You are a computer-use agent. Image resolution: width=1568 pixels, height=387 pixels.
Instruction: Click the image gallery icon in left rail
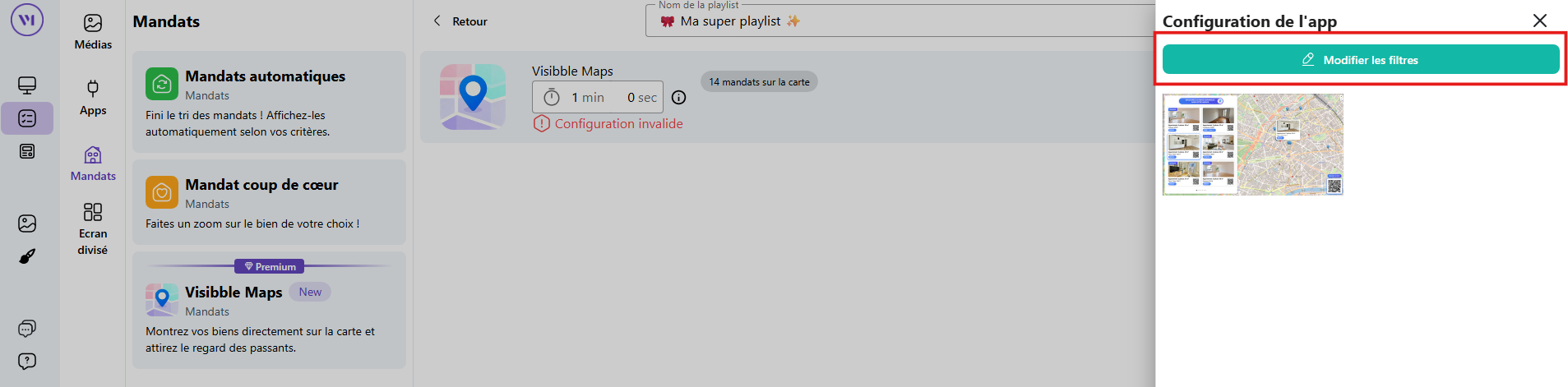[x=27, y=223]
